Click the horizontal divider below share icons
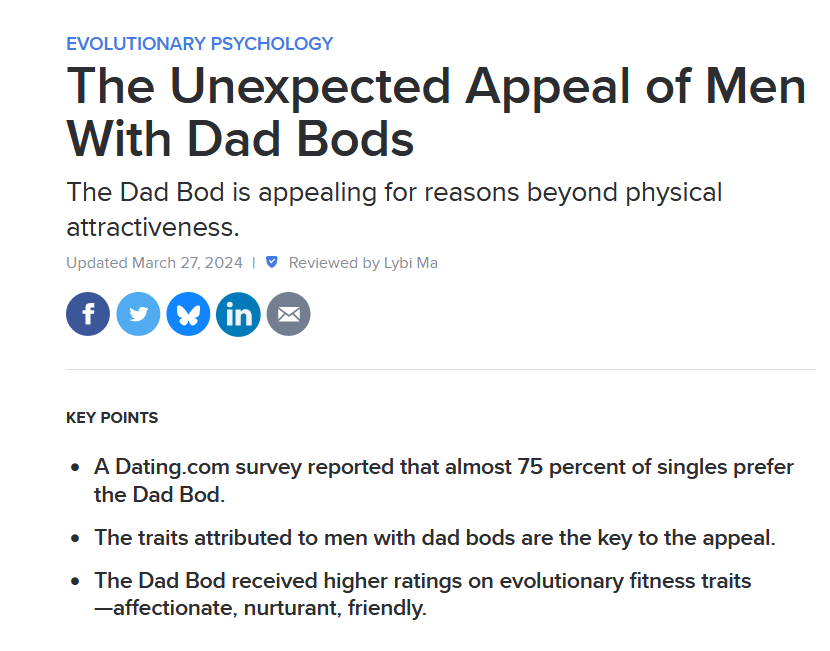The width and height of the screenshot is (830, 651). [441, 369]
